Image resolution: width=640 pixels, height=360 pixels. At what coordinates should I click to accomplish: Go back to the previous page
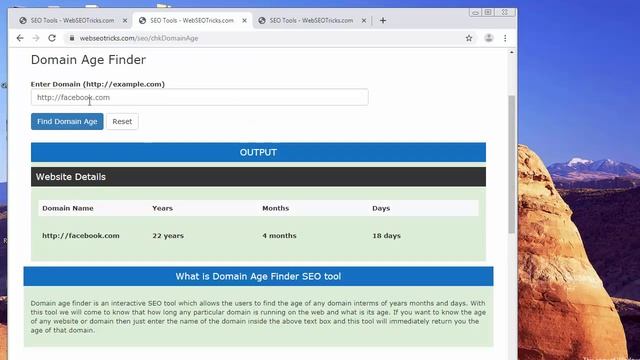[x=20, y=38]
